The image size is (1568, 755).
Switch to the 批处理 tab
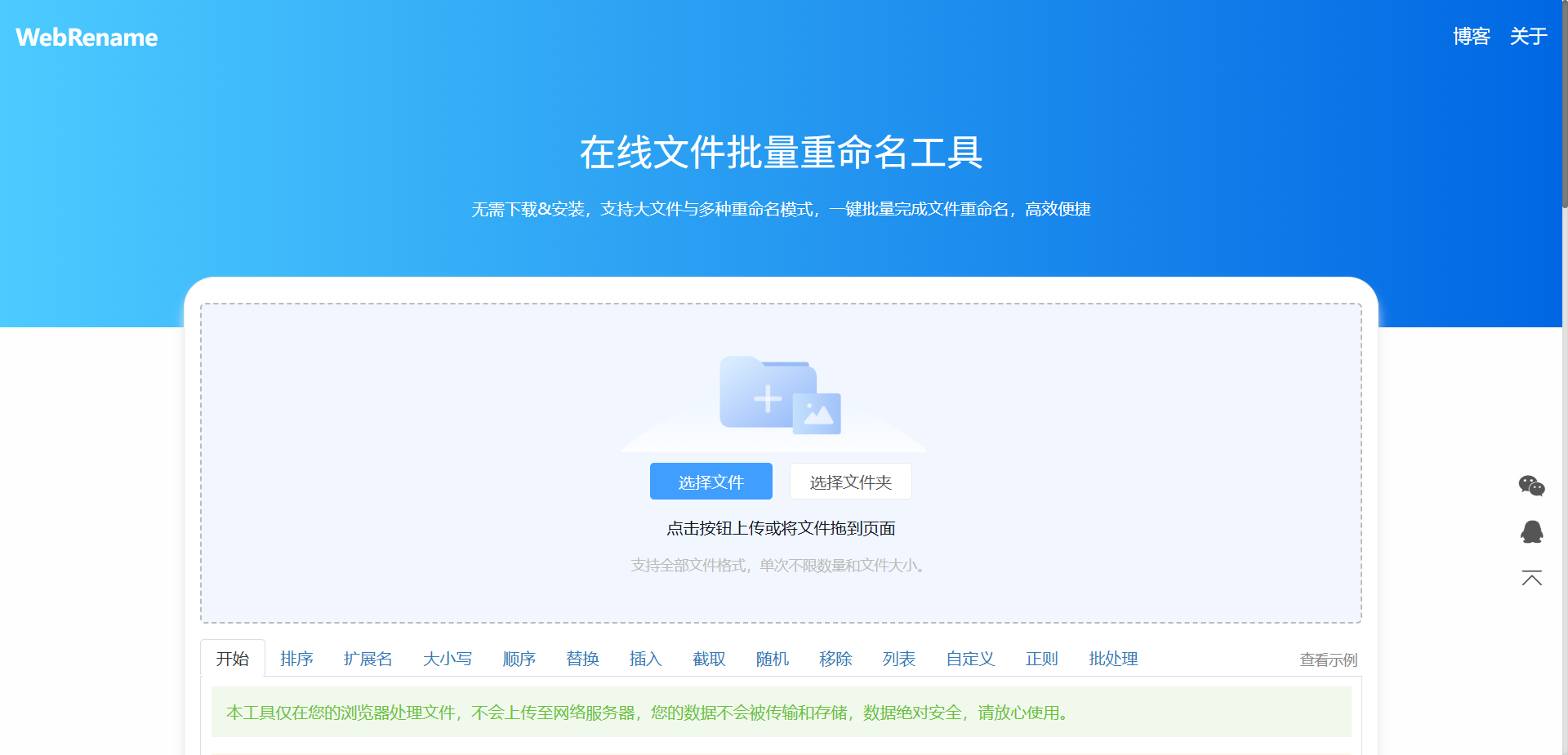(1112, 659)
